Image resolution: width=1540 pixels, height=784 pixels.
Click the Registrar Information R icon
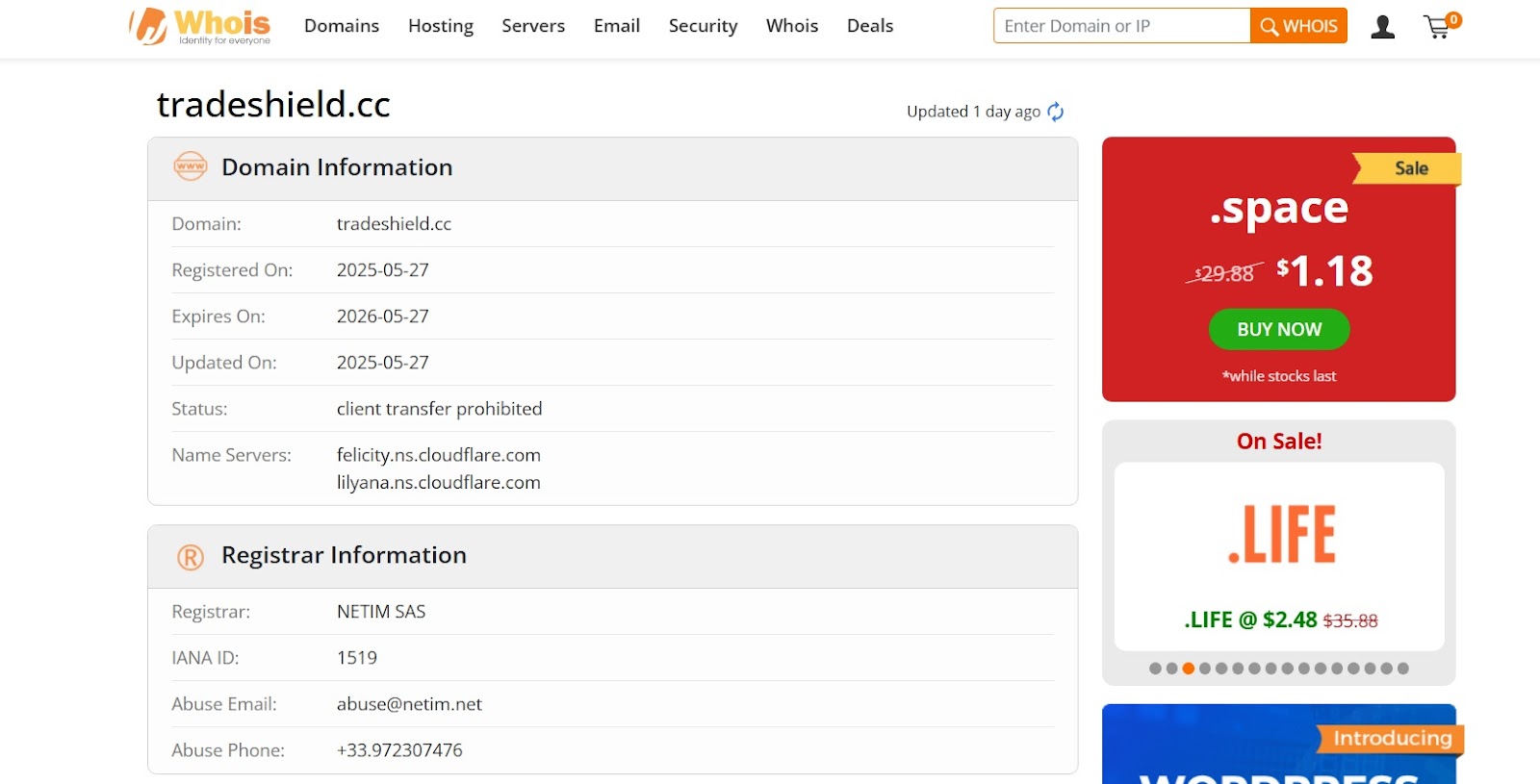point(191,557)
